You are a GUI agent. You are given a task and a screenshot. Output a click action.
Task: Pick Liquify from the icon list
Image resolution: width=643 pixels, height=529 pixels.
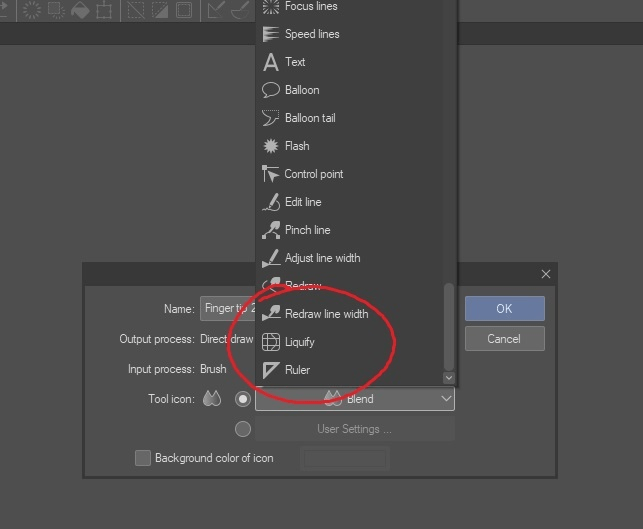tap(349, 342)
